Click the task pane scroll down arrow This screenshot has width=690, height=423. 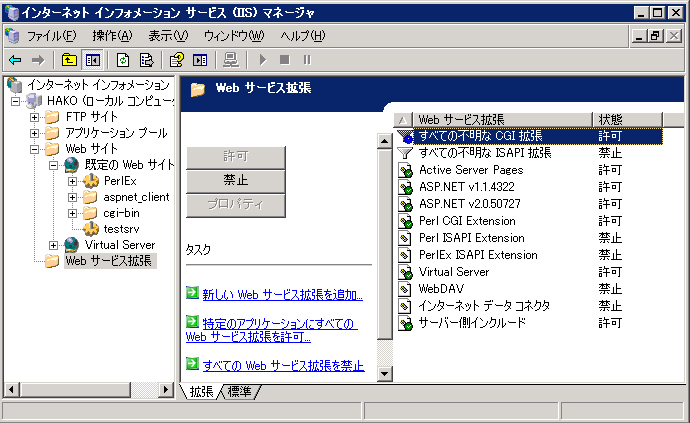385,374
